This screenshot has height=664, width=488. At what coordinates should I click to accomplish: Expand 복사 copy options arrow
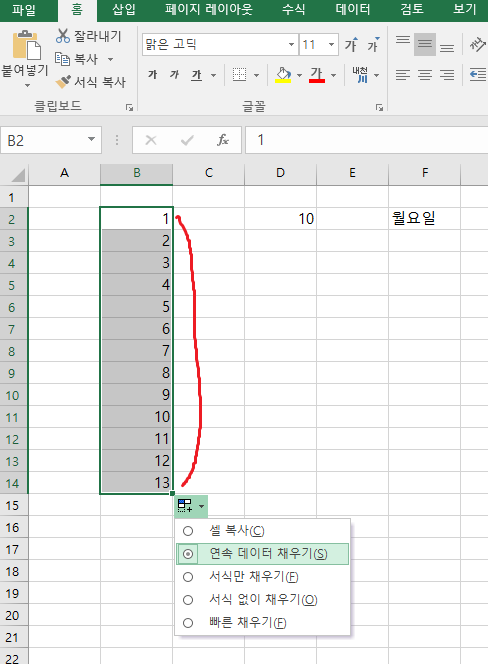coord(111,59)
